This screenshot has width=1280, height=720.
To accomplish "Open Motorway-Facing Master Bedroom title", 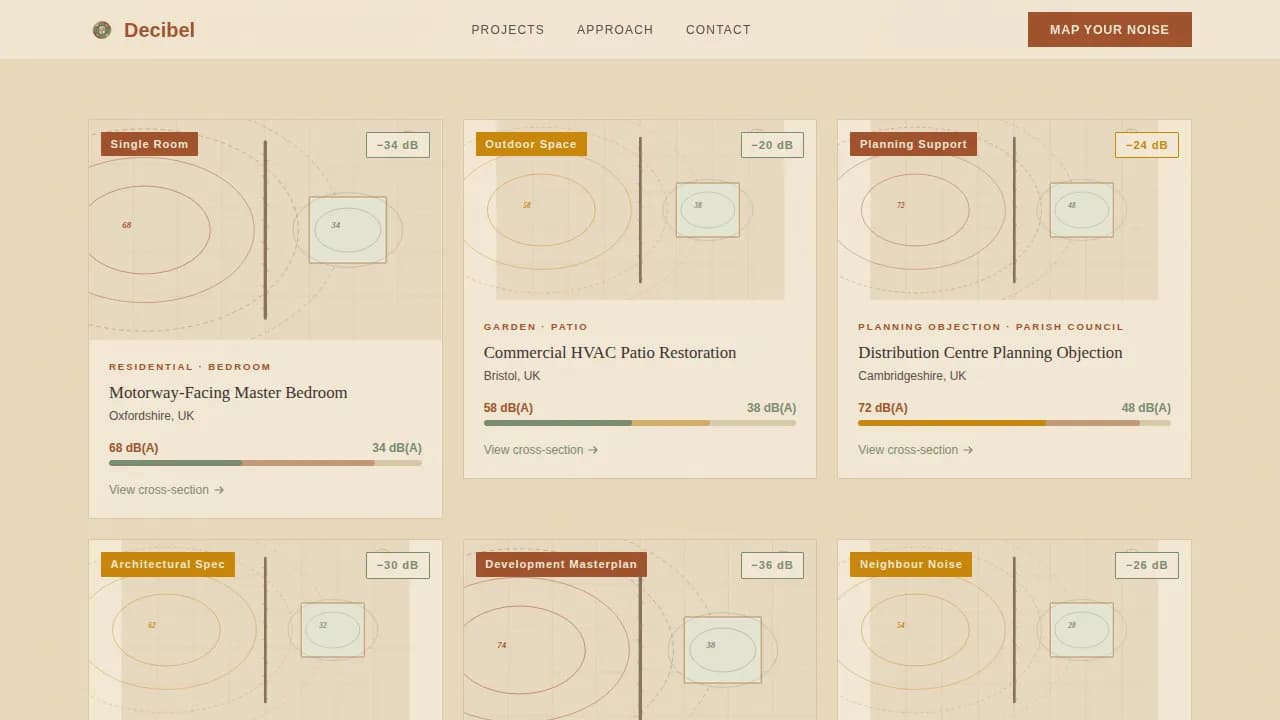I will (x=228, y=393).
